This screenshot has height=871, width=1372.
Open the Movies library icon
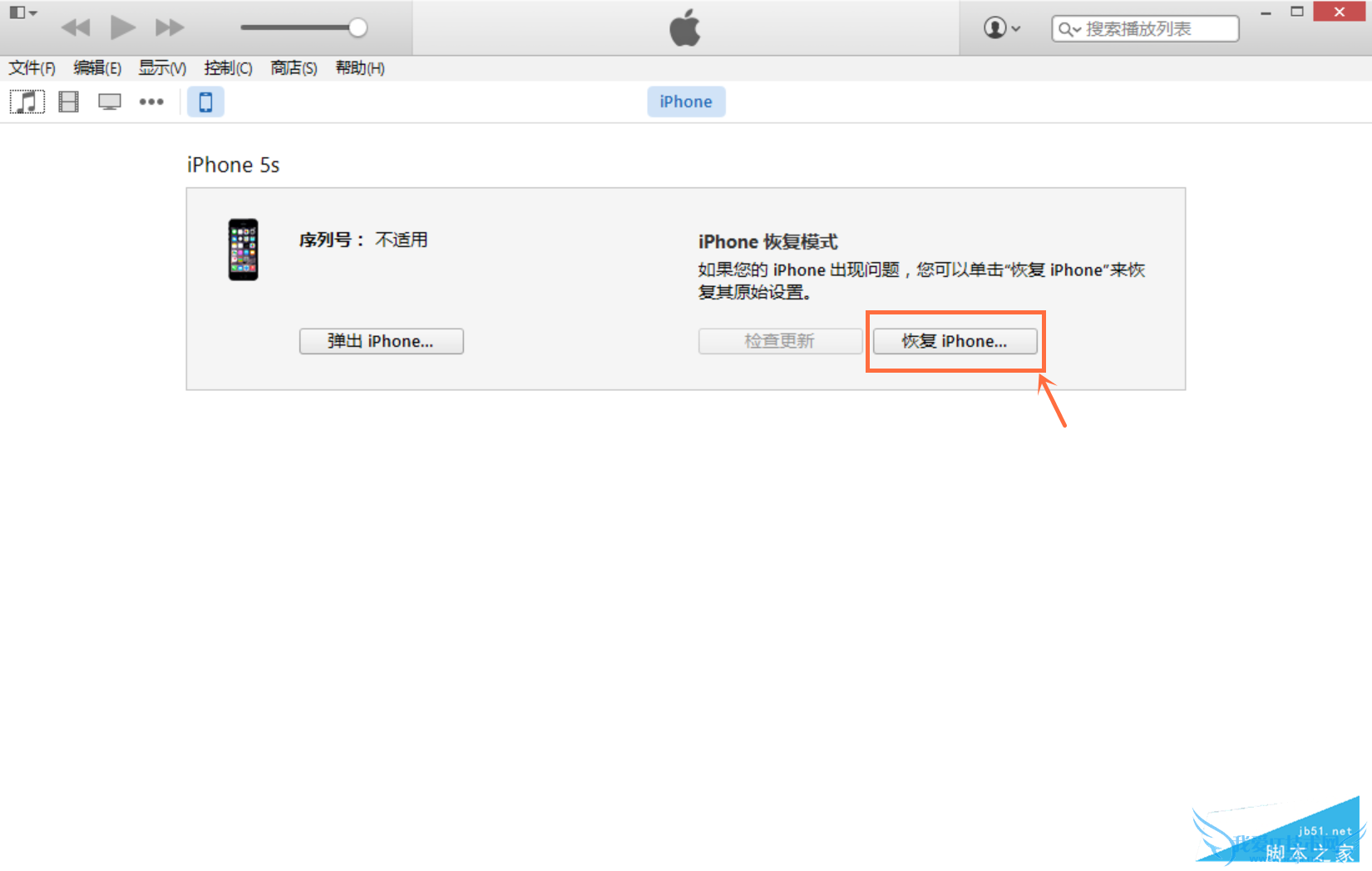pyautogui.click(x=67, y=101)
